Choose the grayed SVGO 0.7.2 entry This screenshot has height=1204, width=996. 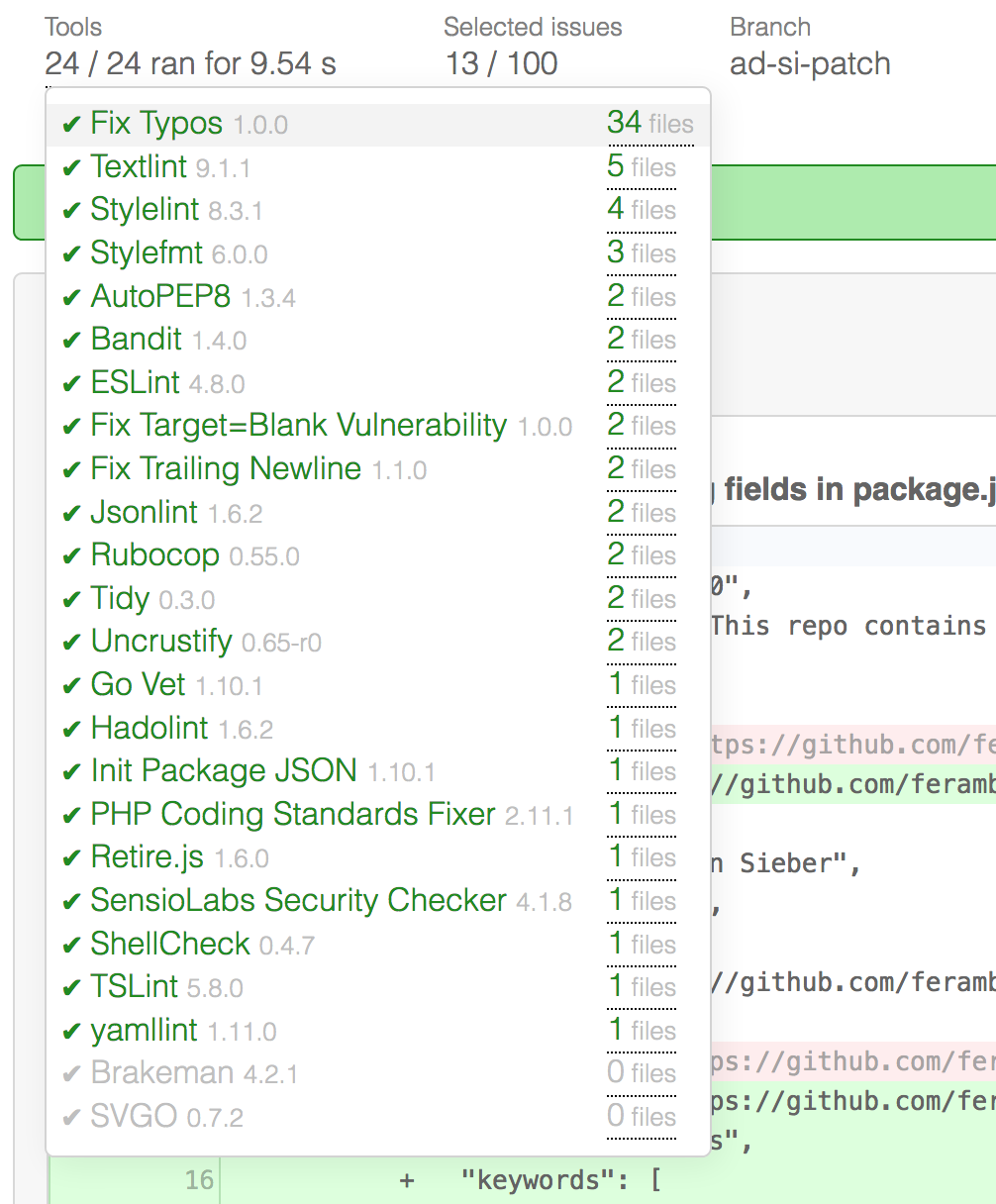click(x=378, y=1117)
